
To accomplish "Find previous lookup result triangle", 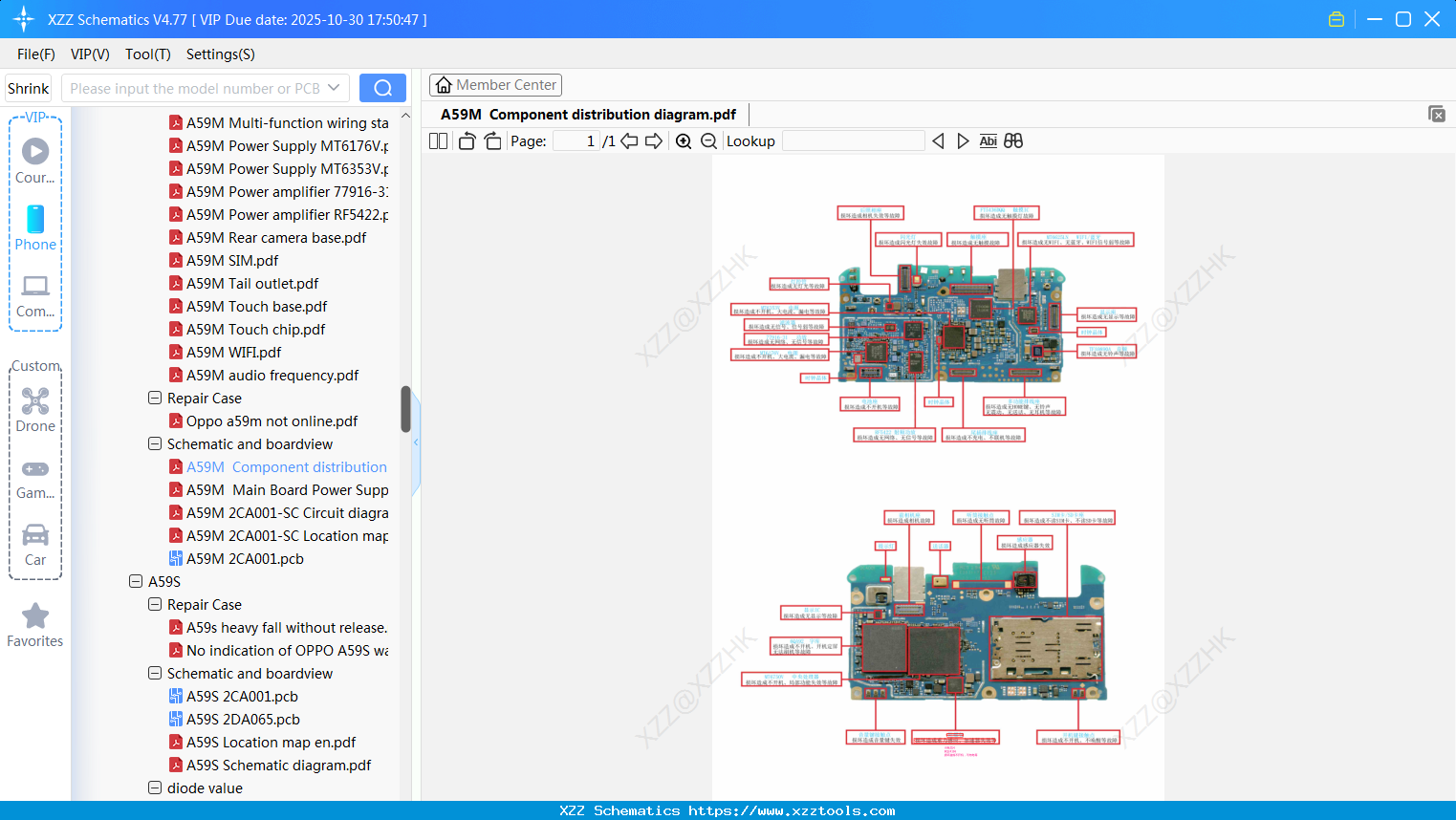I will click(x=938, y=140).
